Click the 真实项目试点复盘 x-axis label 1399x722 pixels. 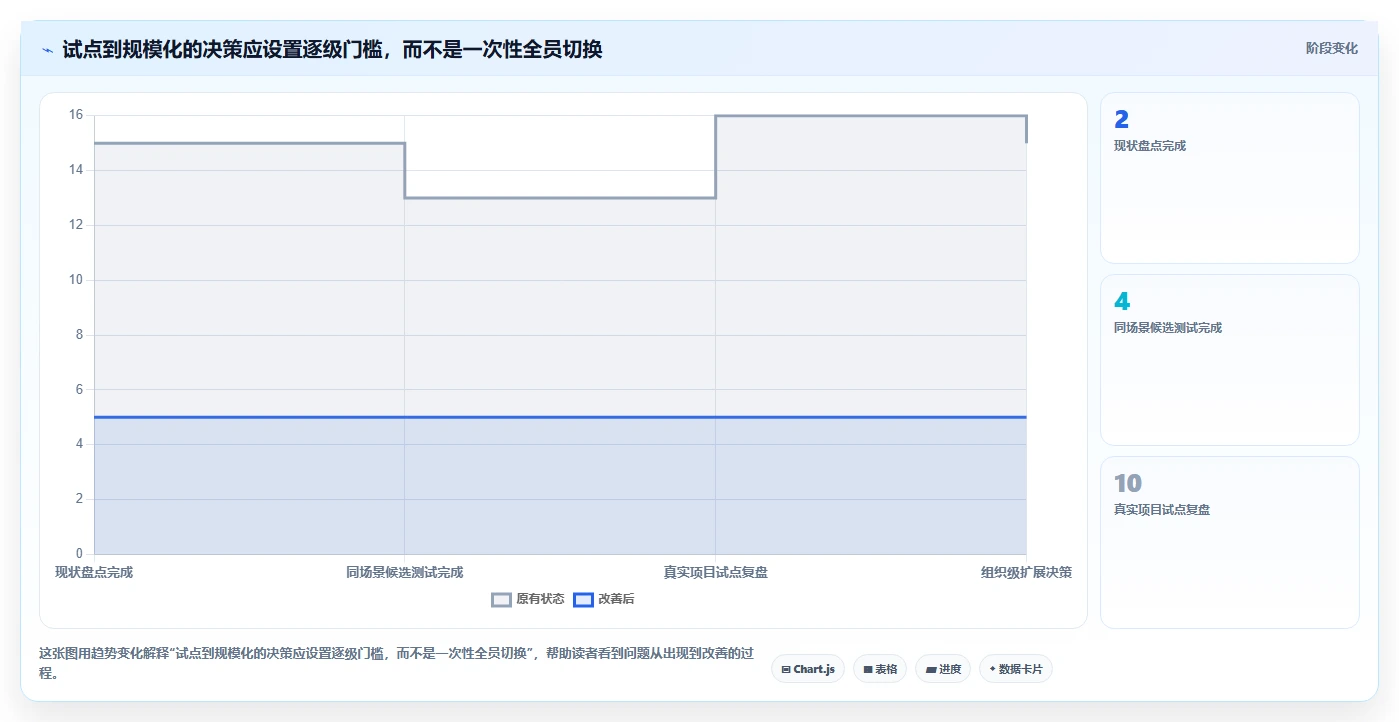point(716,572)
